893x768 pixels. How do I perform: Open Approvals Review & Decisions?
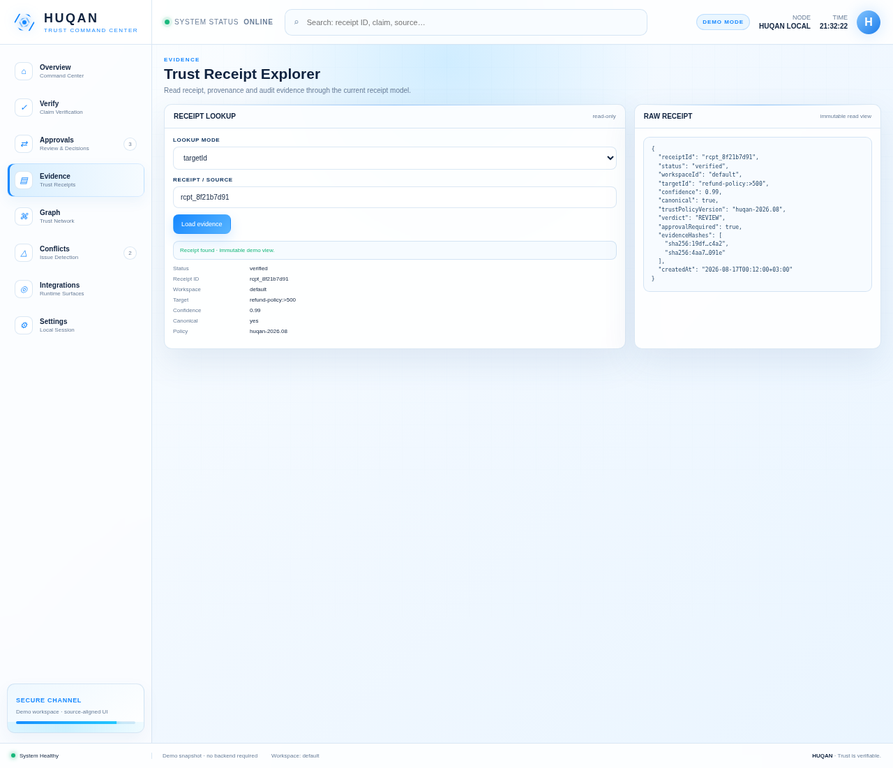click(x=76, y=144)
